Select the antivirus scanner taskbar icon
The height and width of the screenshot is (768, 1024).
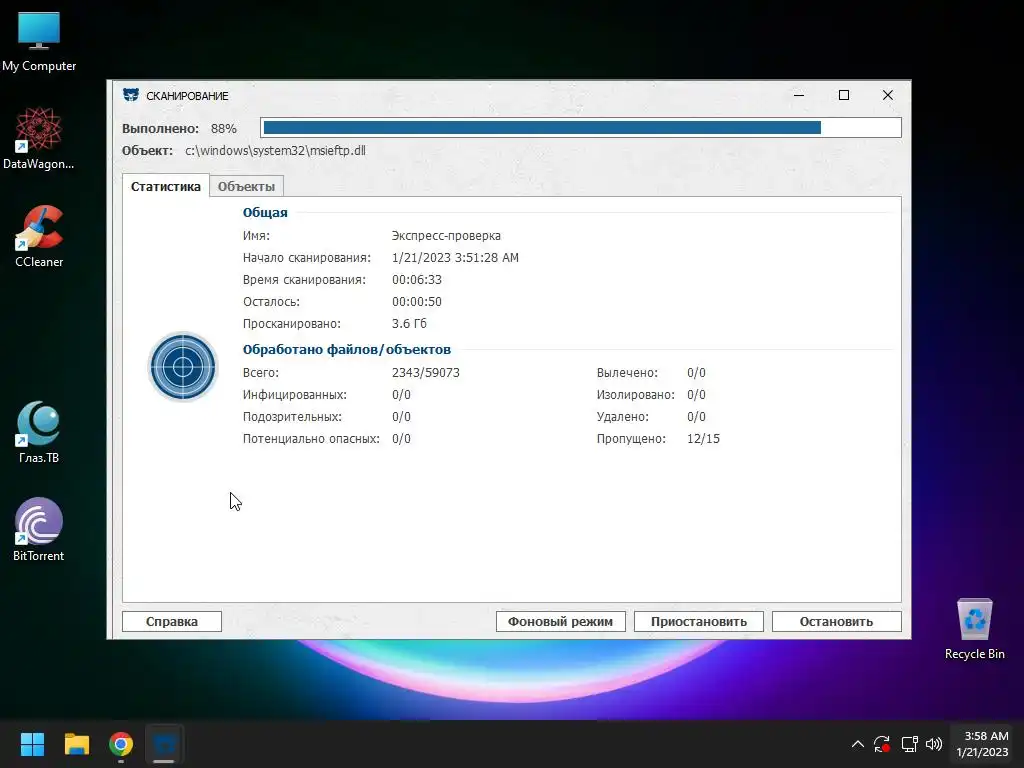click(164, 744)
